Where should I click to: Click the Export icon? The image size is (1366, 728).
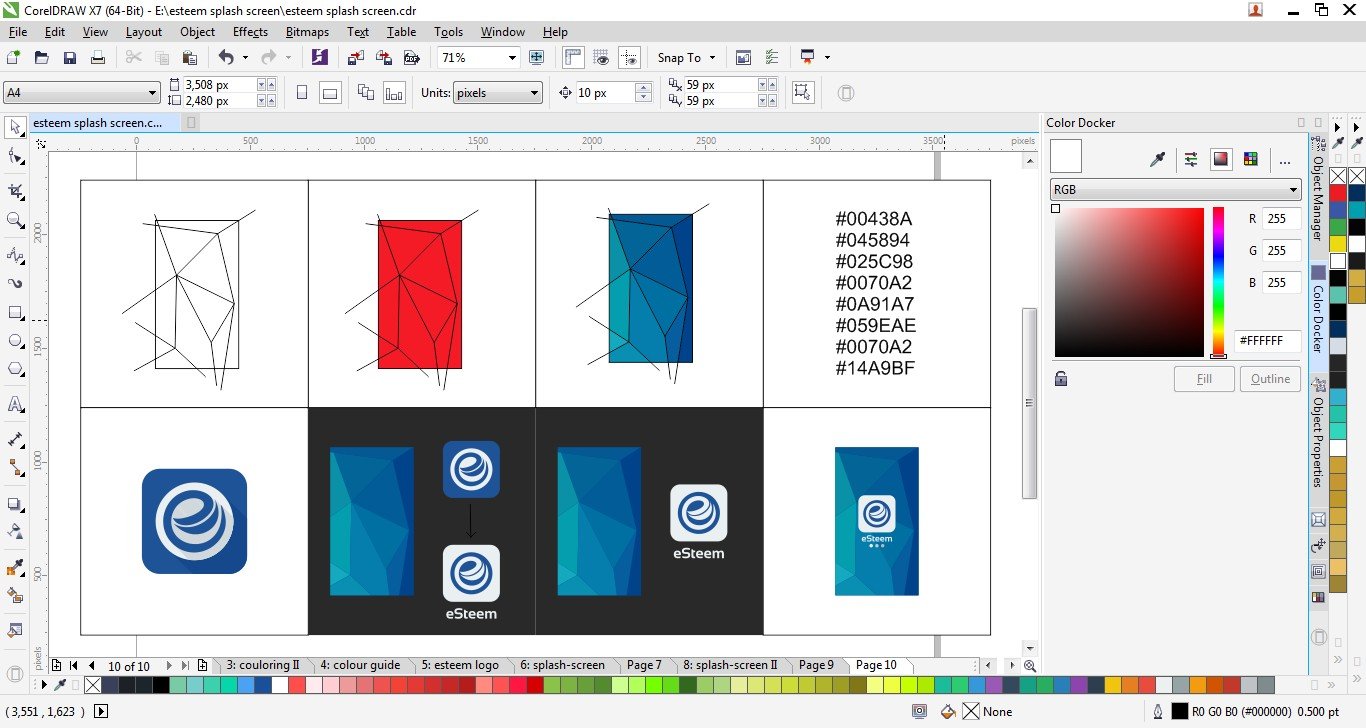click(383, 58)
